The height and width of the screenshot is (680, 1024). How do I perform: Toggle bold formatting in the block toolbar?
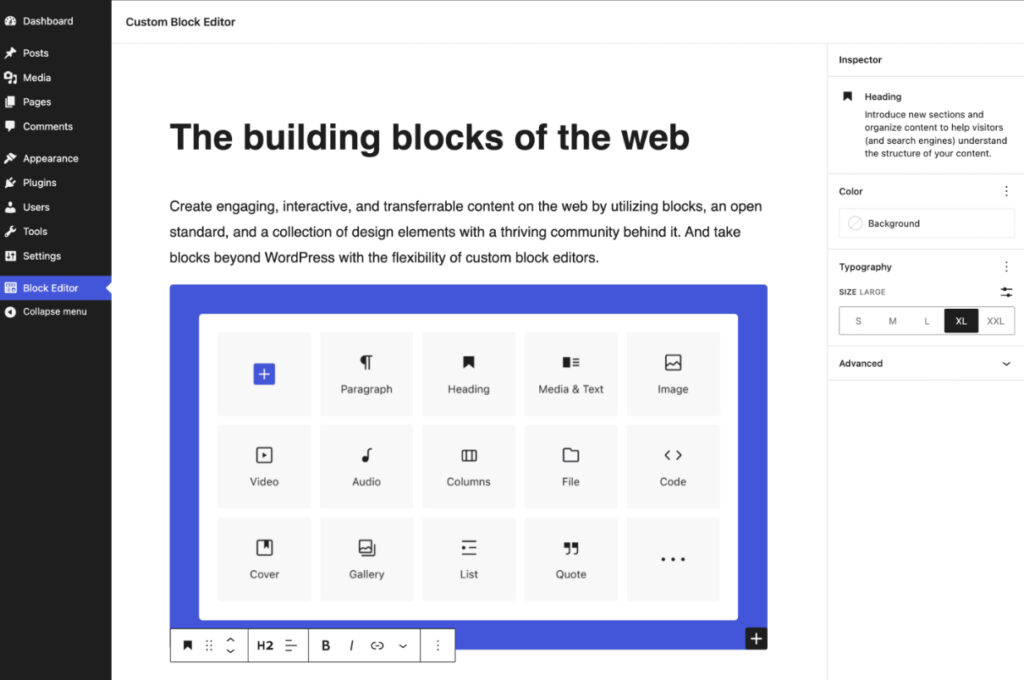point(325,645)
